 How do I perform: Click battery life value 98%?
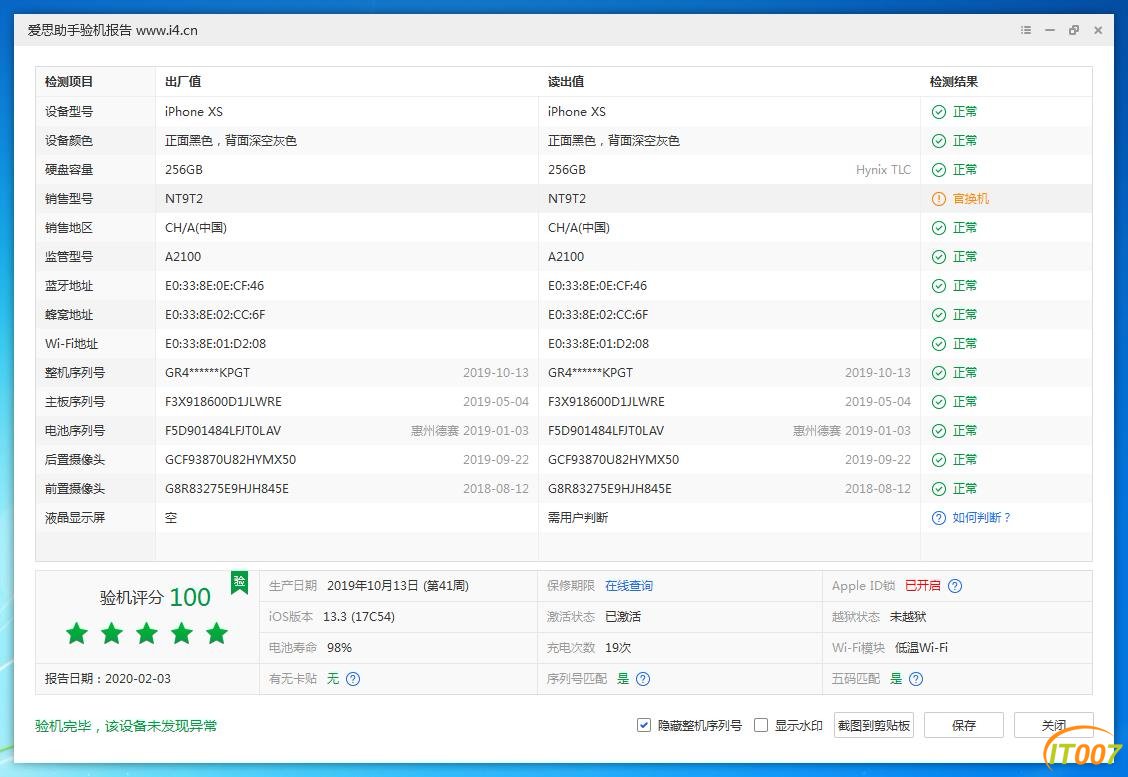pos(340,648)
